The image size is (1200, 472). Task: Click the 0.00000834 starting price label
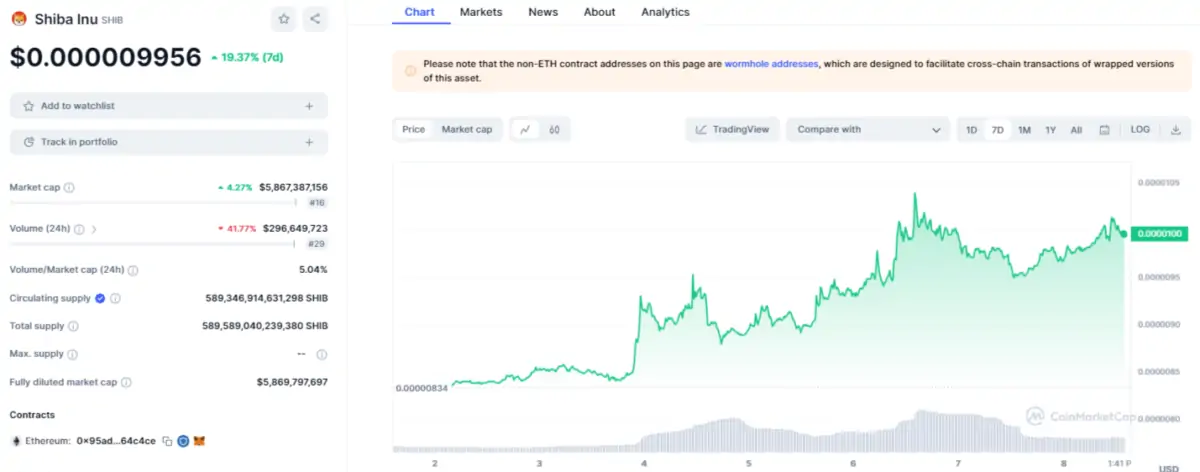point(422,388)
